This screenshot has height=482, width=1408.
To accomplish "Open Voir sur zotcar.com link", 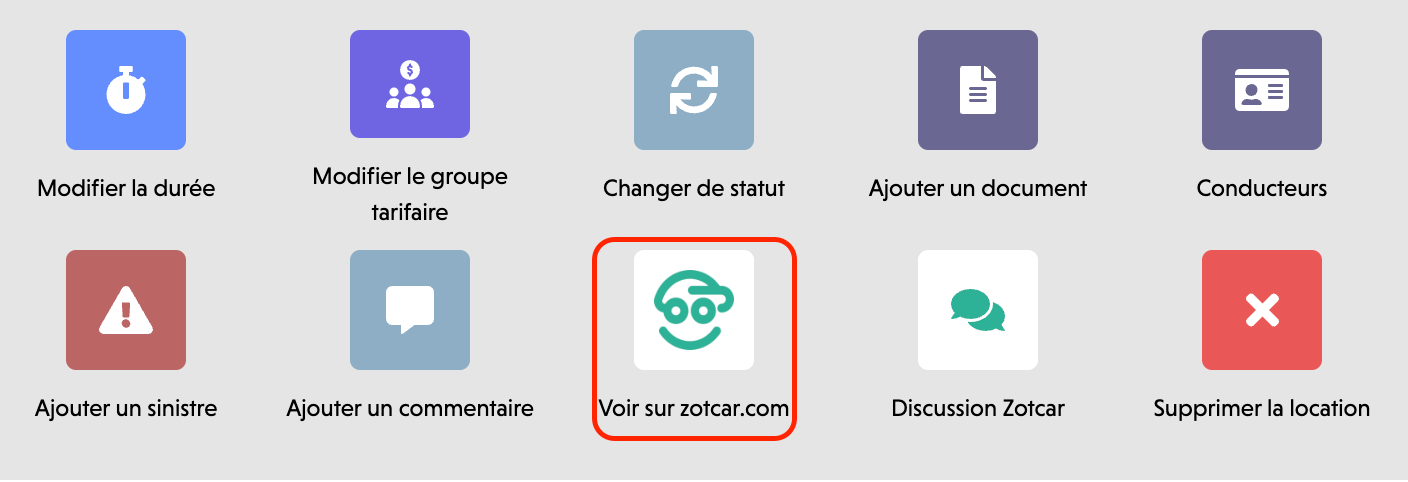I will 694,408.
